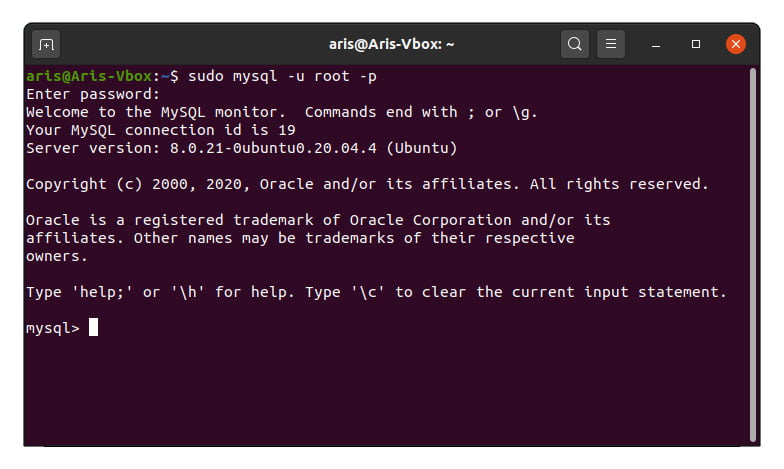The image size is (784, 469).
Task: Click the 'Enter password:' line
Action: (93, 94)
